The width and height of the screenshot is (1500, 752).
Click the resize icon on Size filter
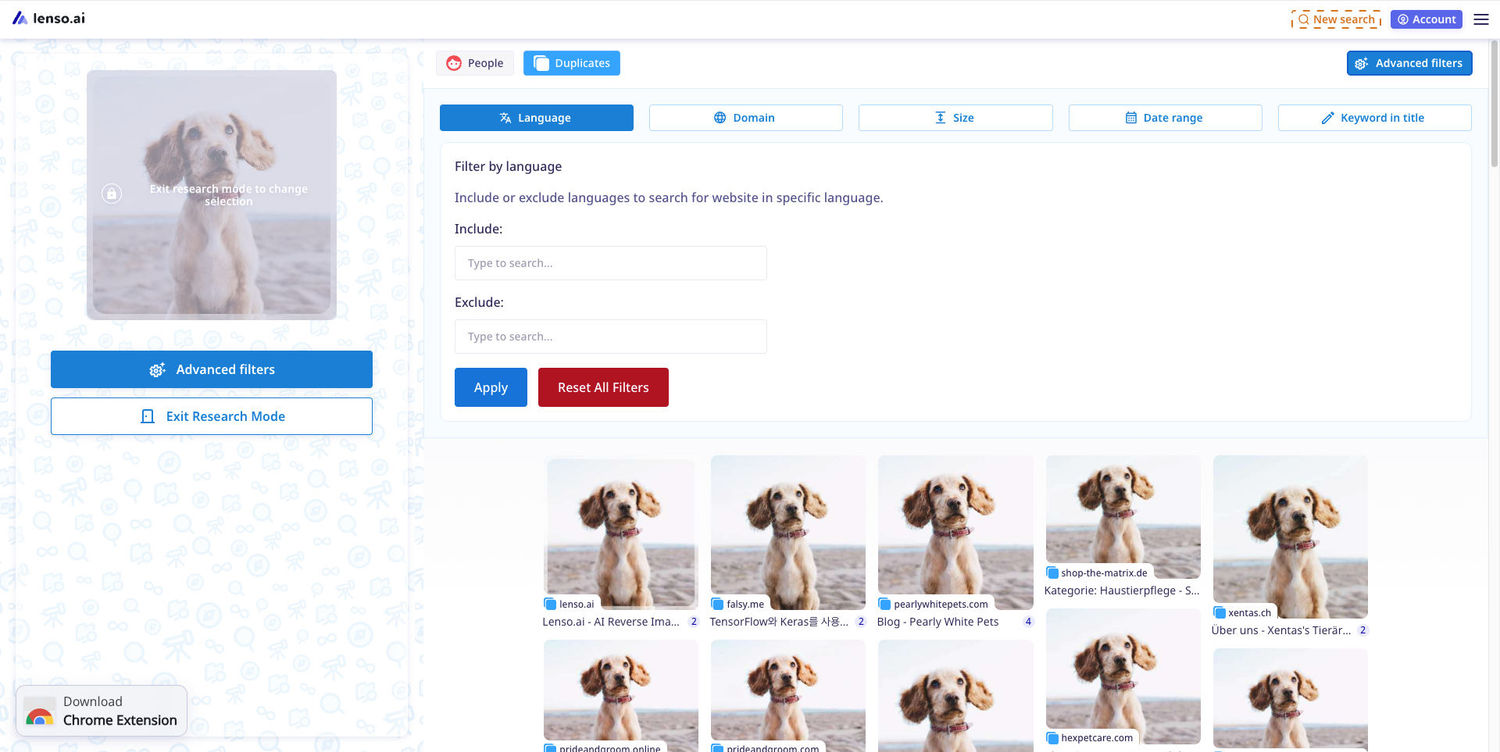pos(940,118)
